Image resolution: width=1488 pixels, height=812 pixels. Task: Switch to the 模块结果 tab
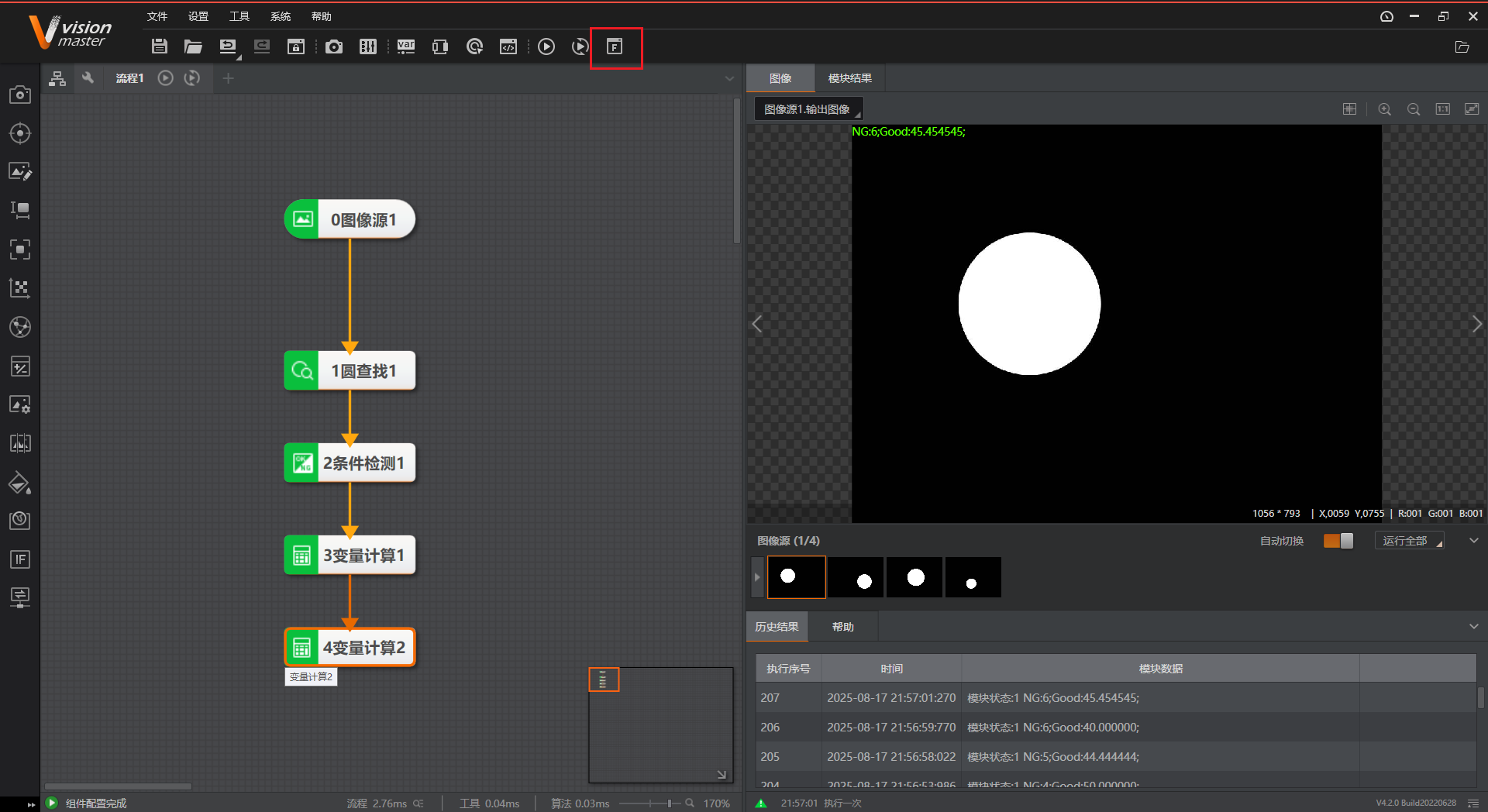point(849,78)
